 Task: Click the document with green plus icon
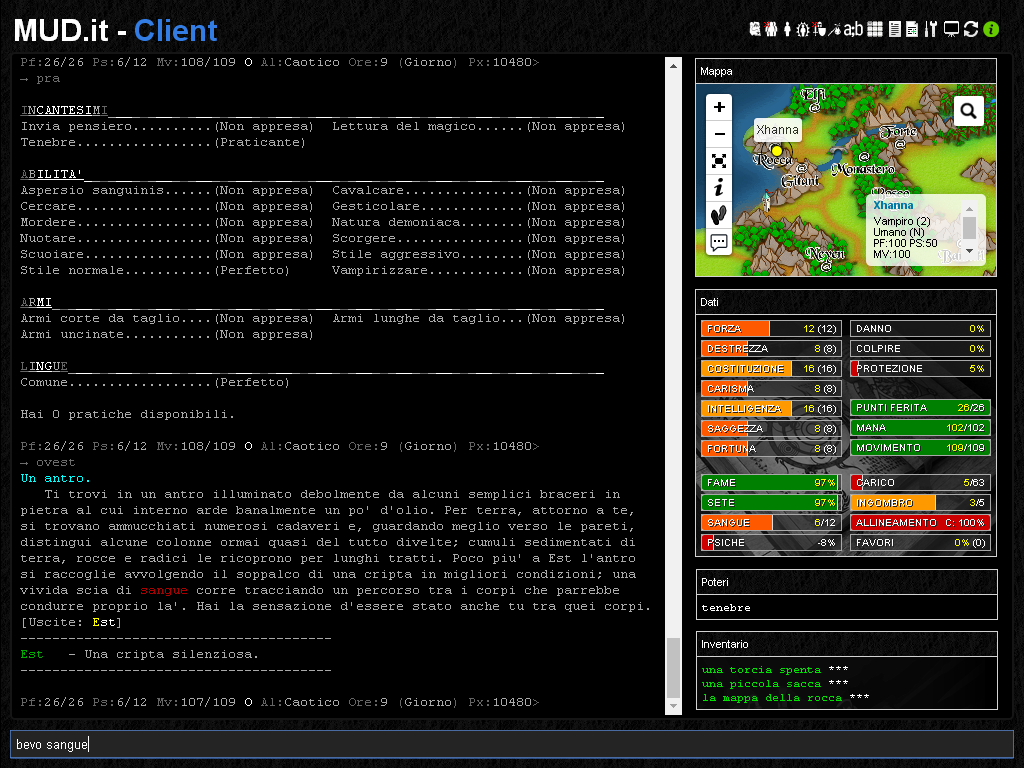pyautogui.click(x=912, y=29)
